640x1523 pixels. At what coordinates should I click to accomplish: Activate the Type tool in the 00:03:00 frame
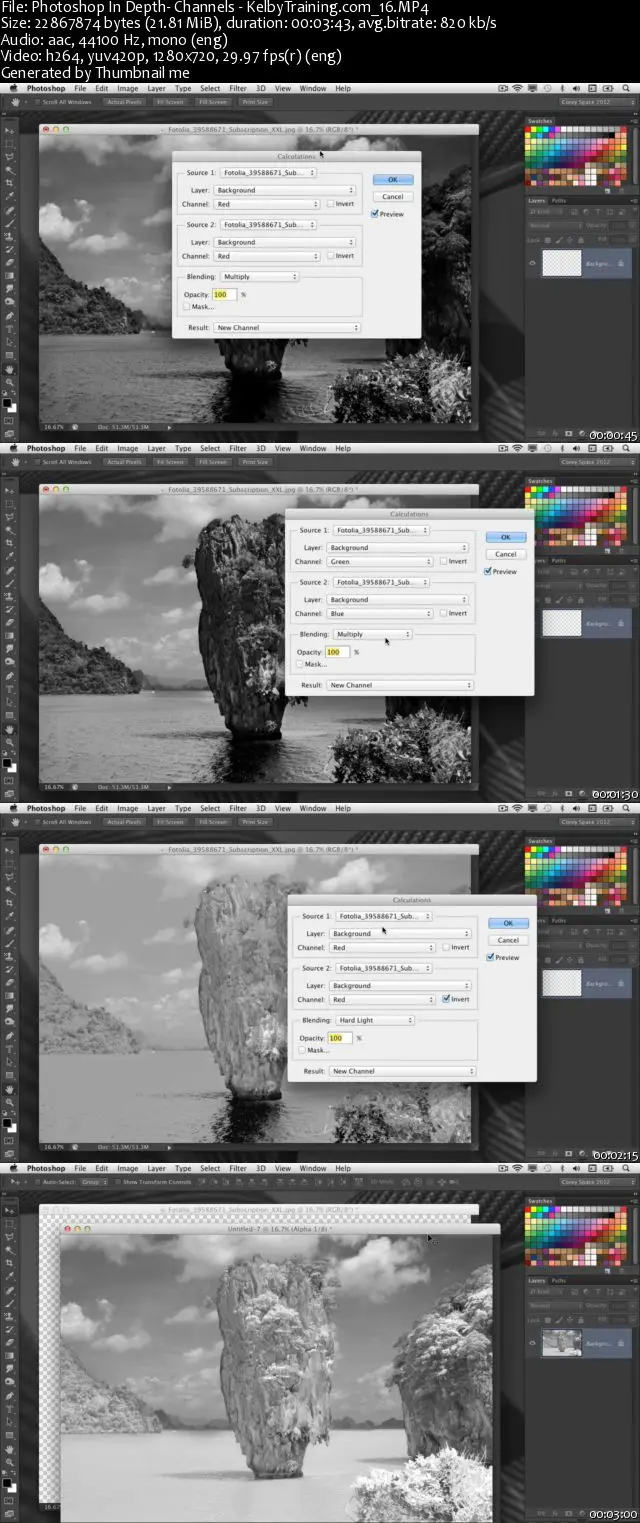point(10,1408)
